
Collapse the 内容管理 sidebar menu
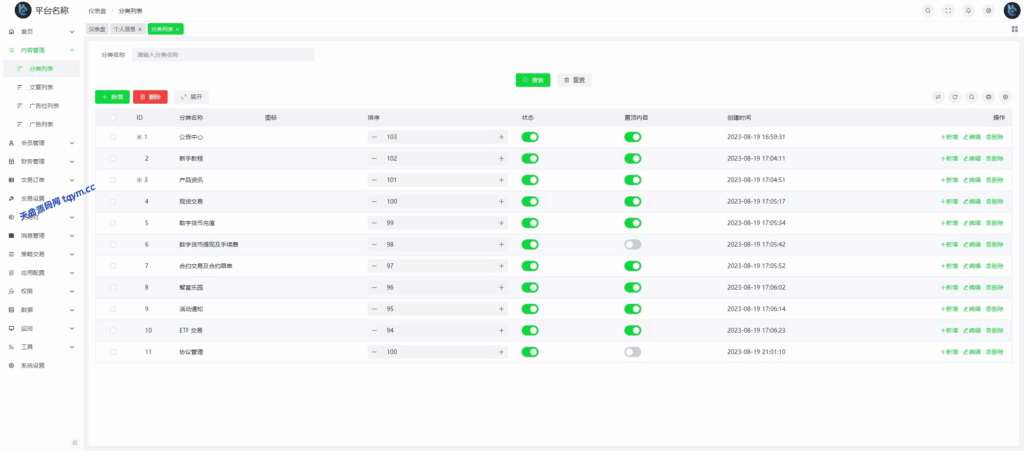pyautogui.click(x=41, y=50)
